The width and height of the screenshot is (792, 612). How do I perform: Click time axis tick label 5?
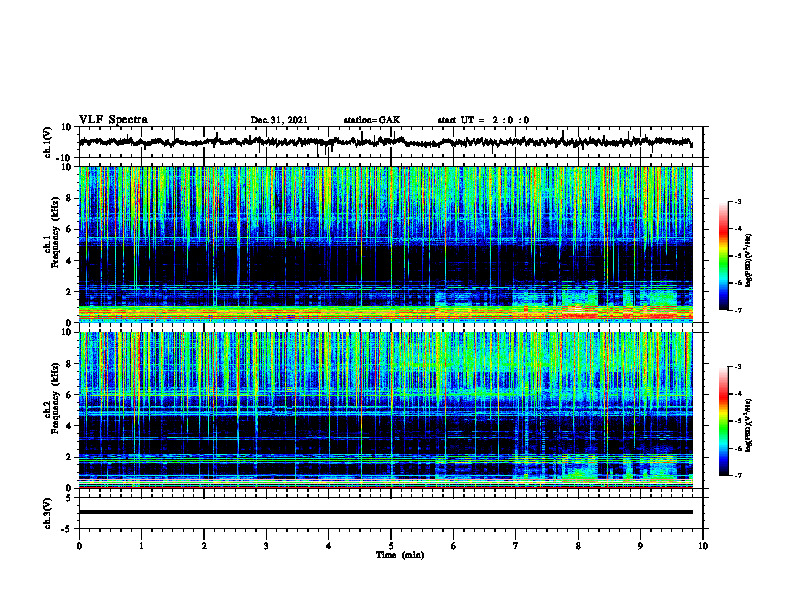[x=391, y=546]
